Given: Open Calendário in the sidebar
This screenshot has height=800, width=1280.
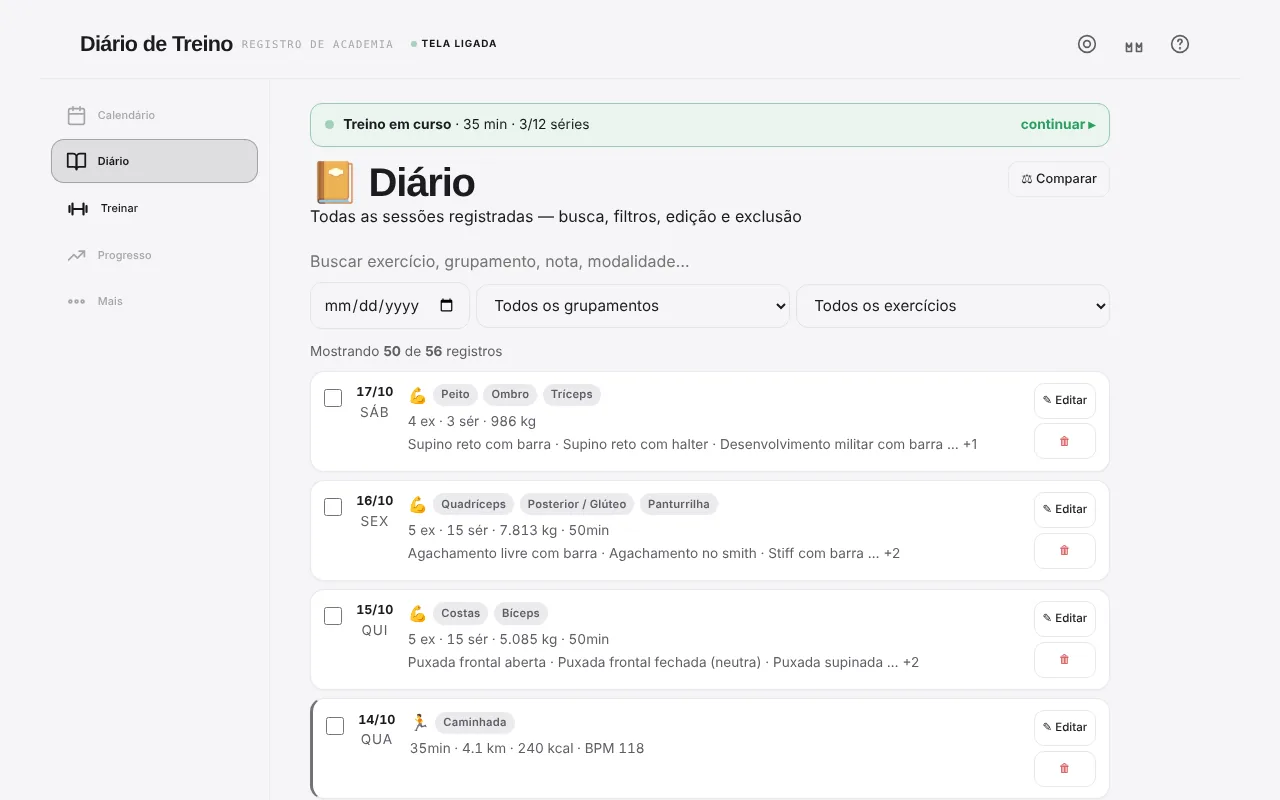Looking at the screenshot, I should [154, 115].
